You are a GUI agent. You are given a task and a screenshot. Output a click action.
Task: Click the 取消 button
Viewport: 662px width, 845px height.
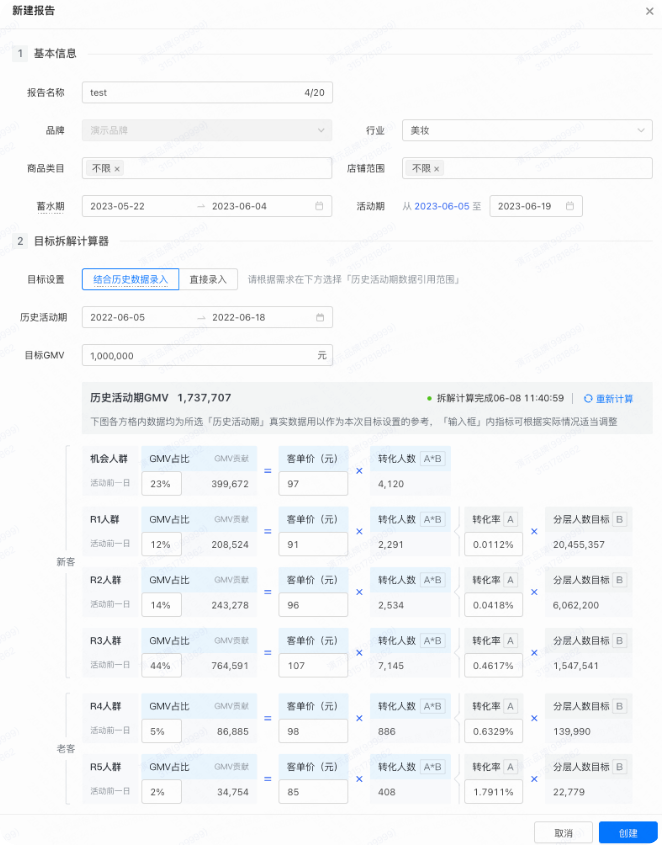[x=563, y=833]
